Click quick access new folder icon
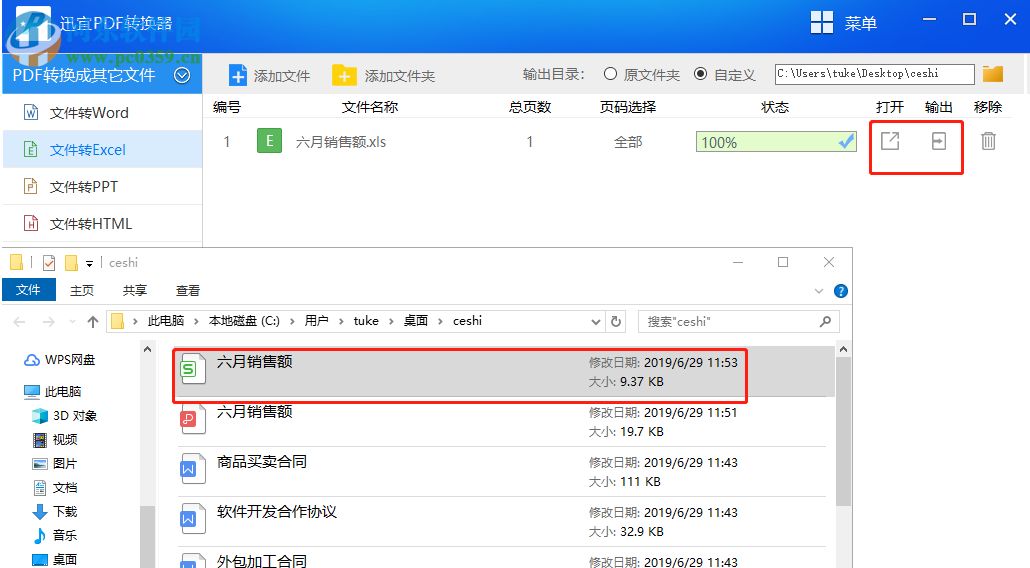 (72, 263)
